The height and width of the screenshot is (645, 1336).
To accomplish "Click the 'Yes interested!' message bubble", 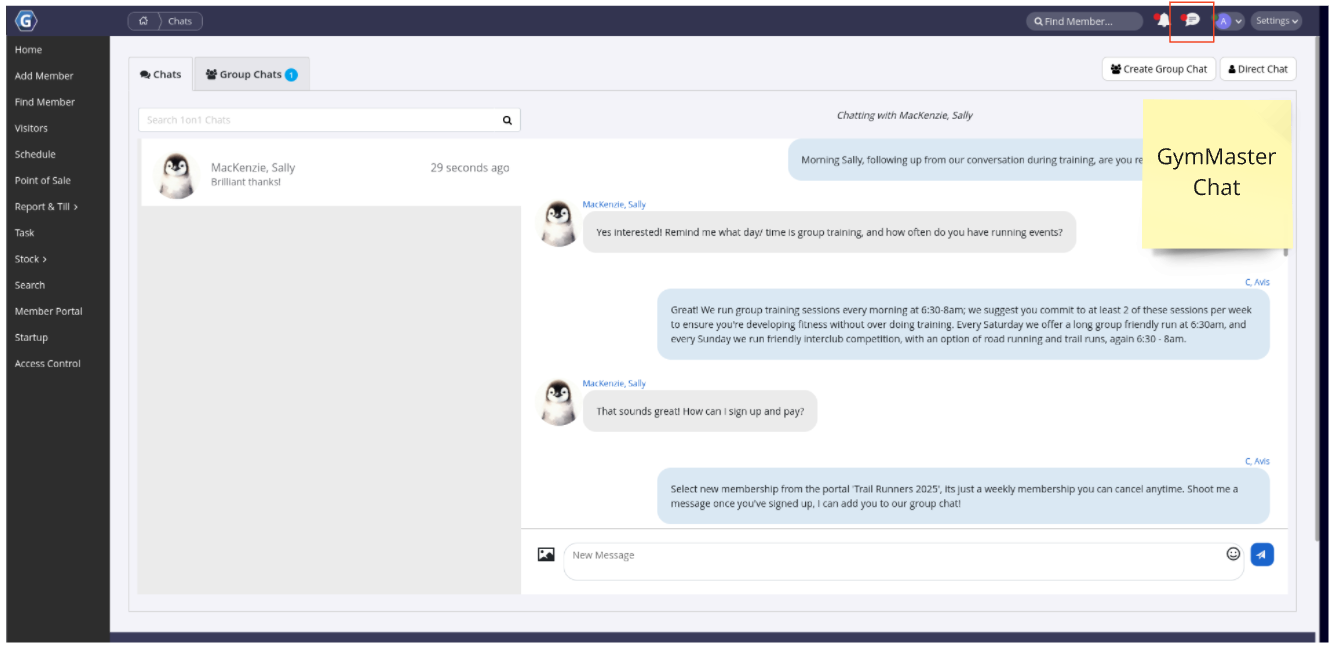I will pyautogui.click(x=829, y=232).
